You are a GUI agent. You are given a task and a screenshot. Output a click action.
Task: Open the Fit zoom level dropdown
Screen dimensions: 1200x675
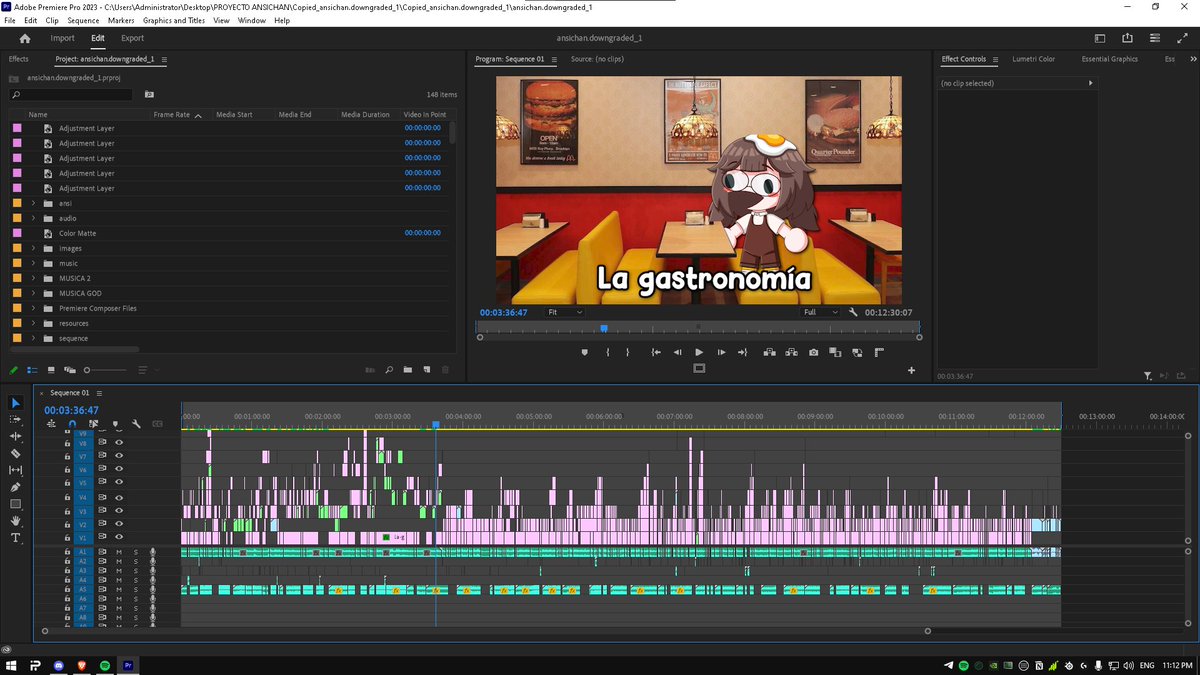coord(565,312)
